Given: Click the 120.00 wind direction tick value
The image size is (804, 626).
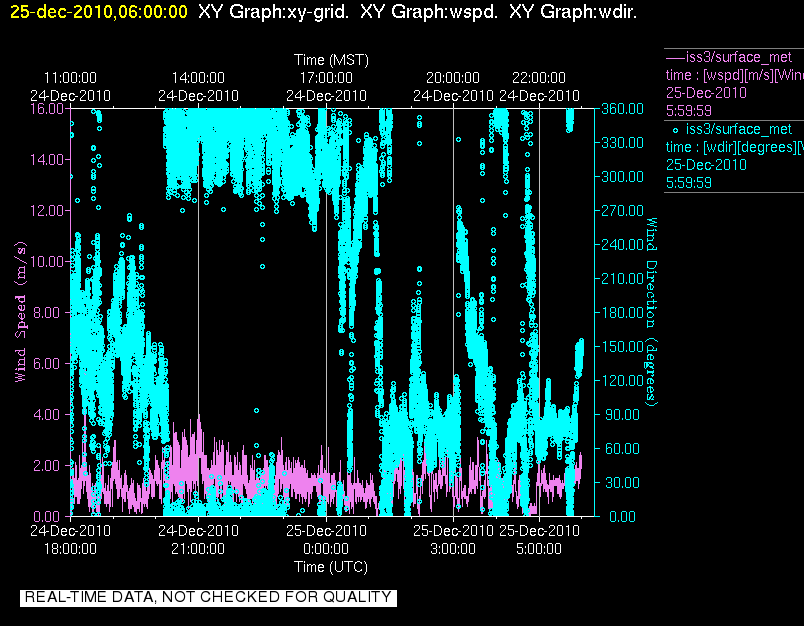Looking at the screenshot, I should coord(622,380).
